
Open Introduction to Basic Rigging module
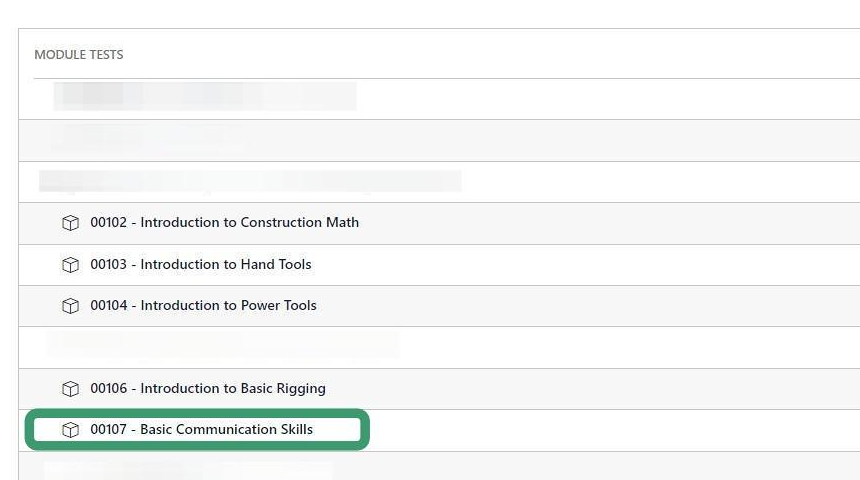(x=232, y=389)
